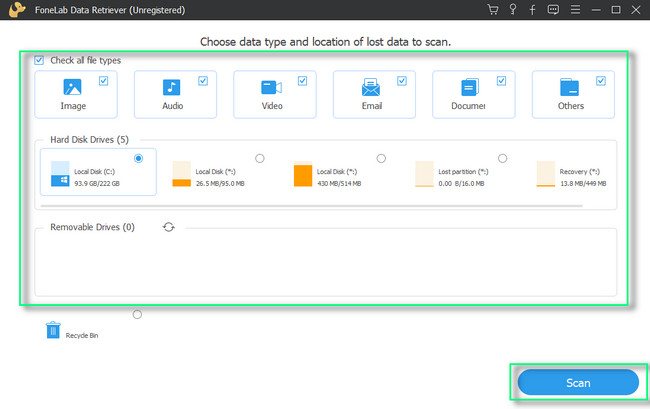Viewport: 650px width, 409px height.
Task: Toggle Check all file types checkbox
Action: [39, 61]
